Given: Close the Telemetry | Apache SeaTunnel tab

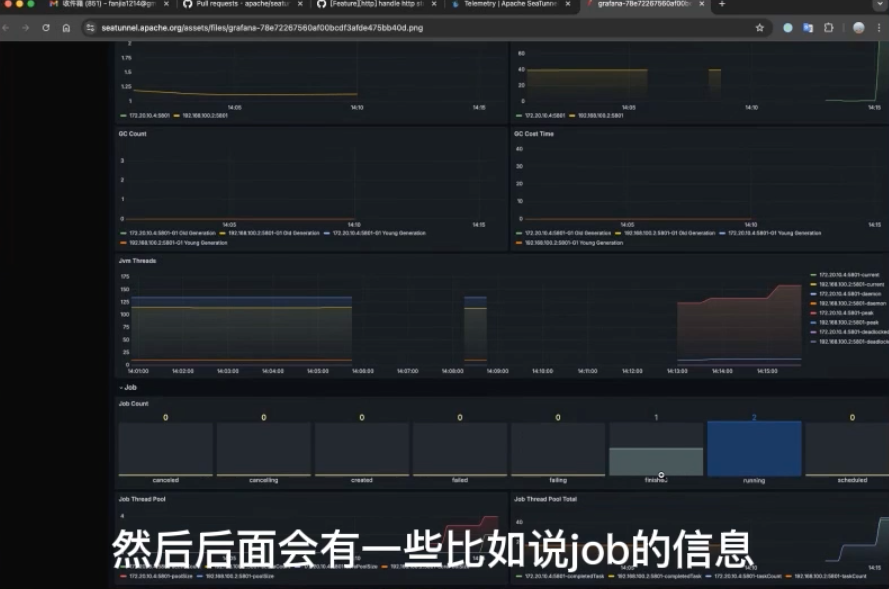Looking at the screenshot, I should [x=568, y=4].
